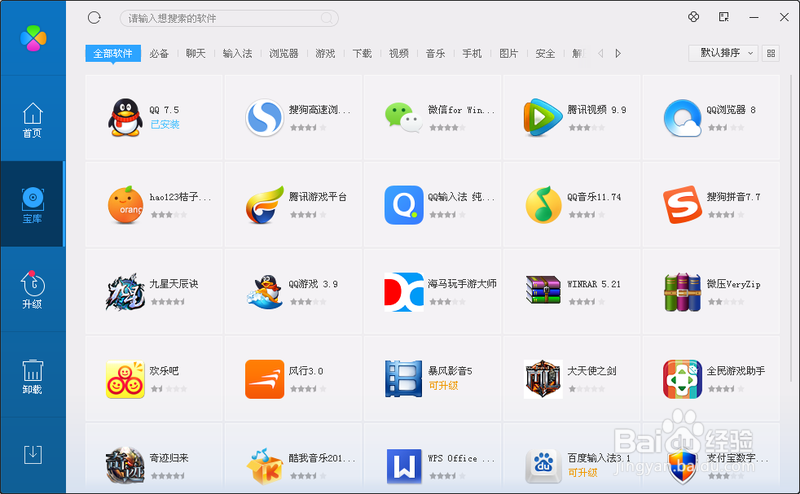Open the 升级 upgrade section
Image resolution: width=800 pixels, height=494 pixels.
(x=33, y=290)
